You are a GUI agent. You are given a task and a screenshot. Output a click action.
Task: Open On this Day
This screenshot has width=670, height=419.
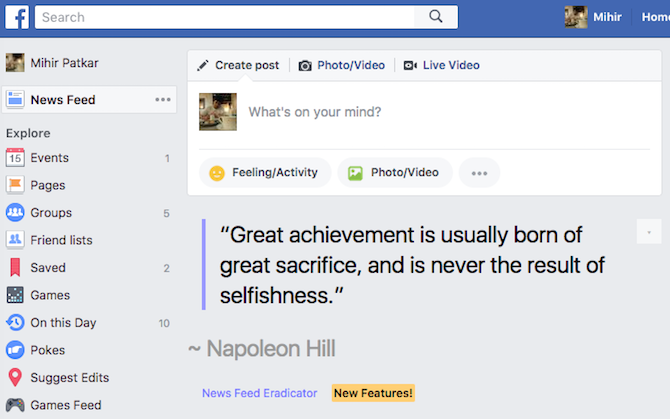click(63, 323)
